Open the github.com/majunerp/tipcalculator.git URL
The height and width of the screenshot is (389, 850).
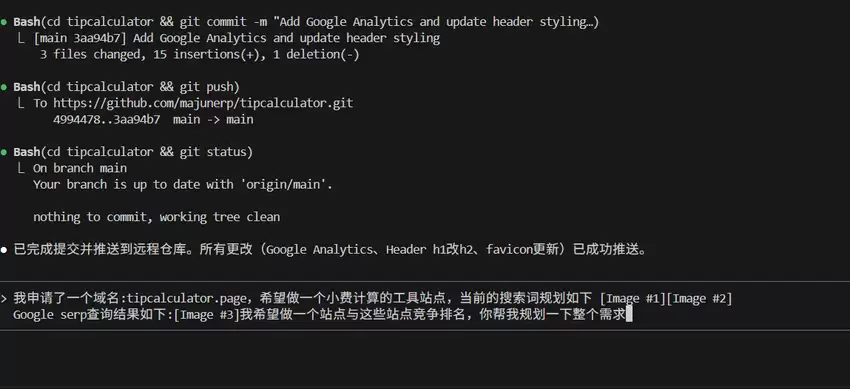pyautogui.click(x=203, y=103)
